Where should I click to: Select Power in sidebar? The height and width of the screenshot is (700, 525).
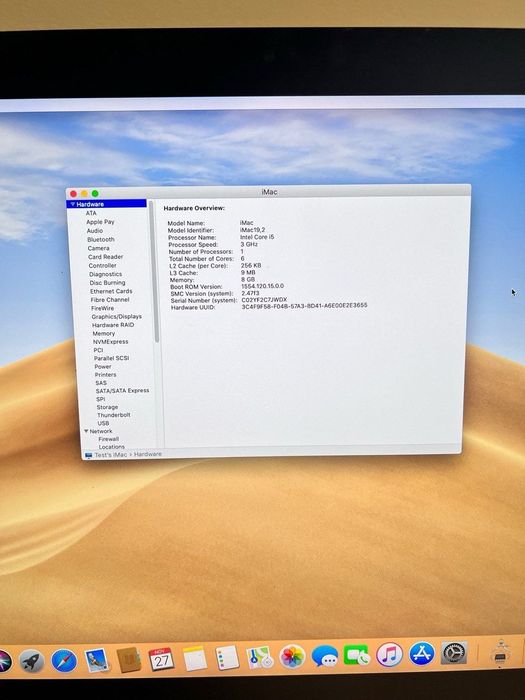103,367
